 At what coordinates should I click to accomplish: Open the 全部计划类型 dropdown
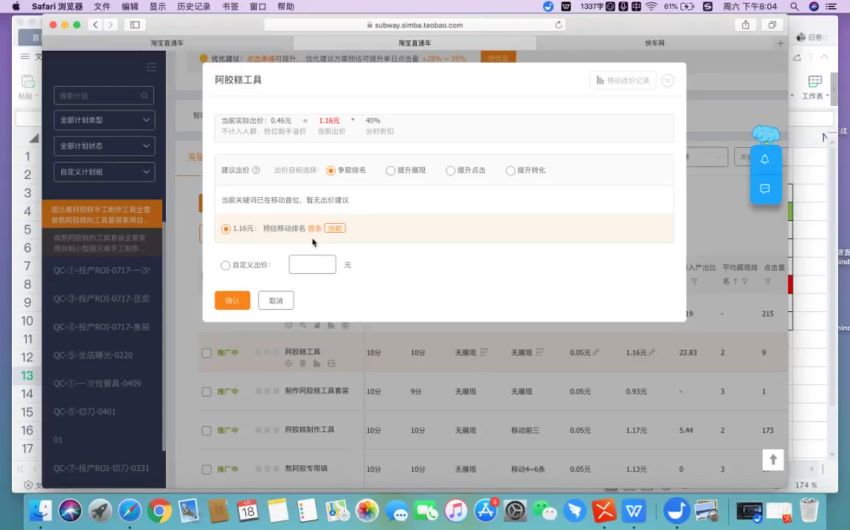pyautogui.click(x=104, y=120)
